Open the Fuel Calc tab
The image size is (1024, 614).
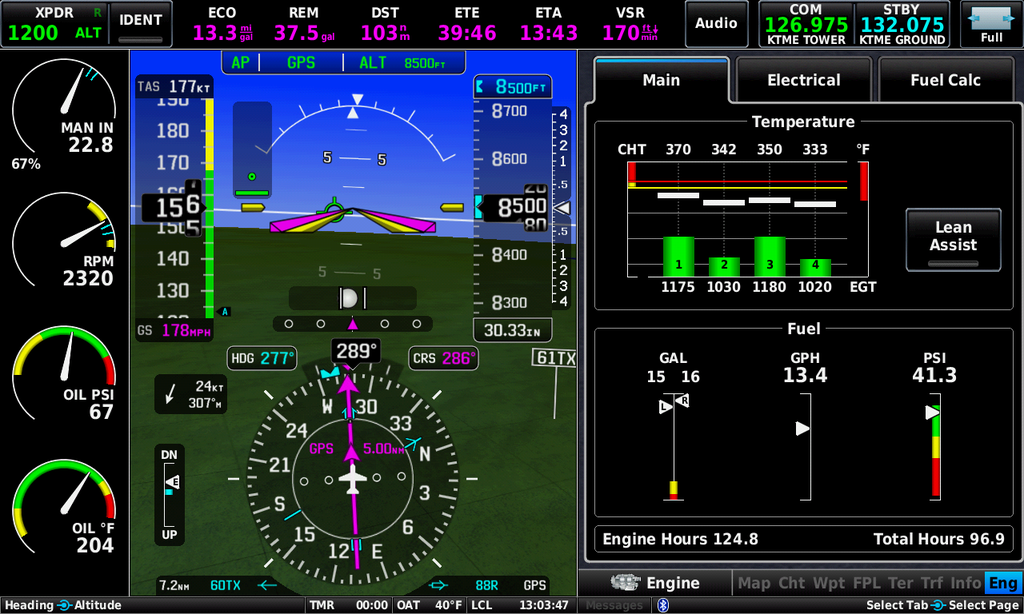944,80
